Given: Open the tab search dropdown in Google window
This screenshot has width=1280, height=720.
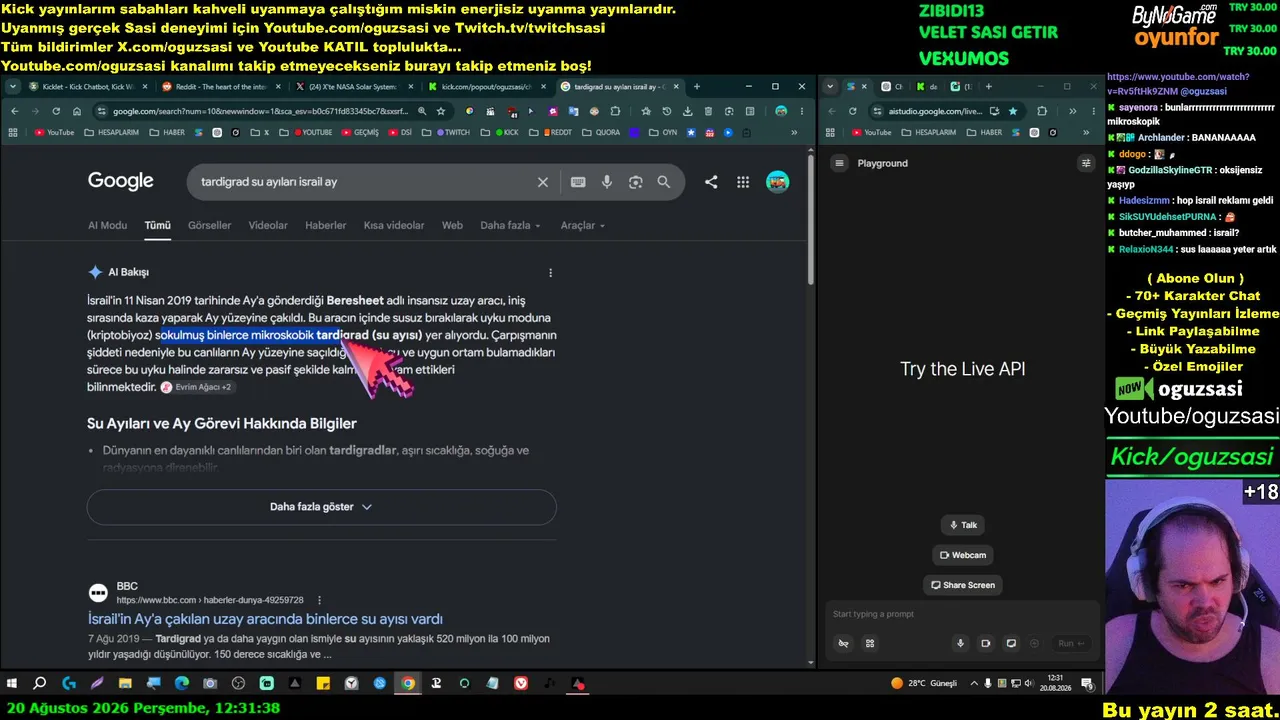Looking at the screenshot, I should (x=12, y=87).
